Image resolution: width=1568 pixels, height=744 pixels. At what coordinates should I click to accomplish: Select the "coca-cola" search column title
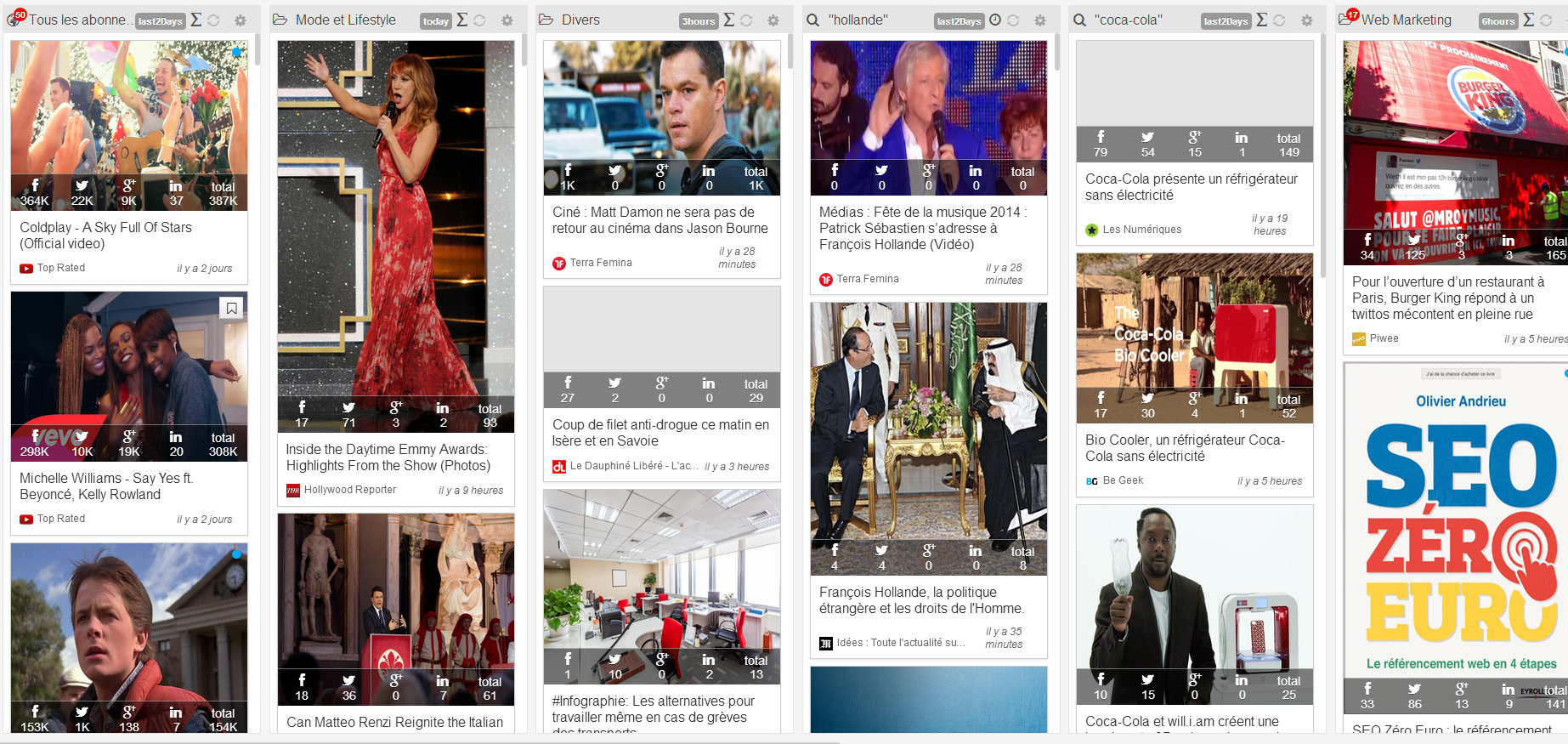point(1129,20)
